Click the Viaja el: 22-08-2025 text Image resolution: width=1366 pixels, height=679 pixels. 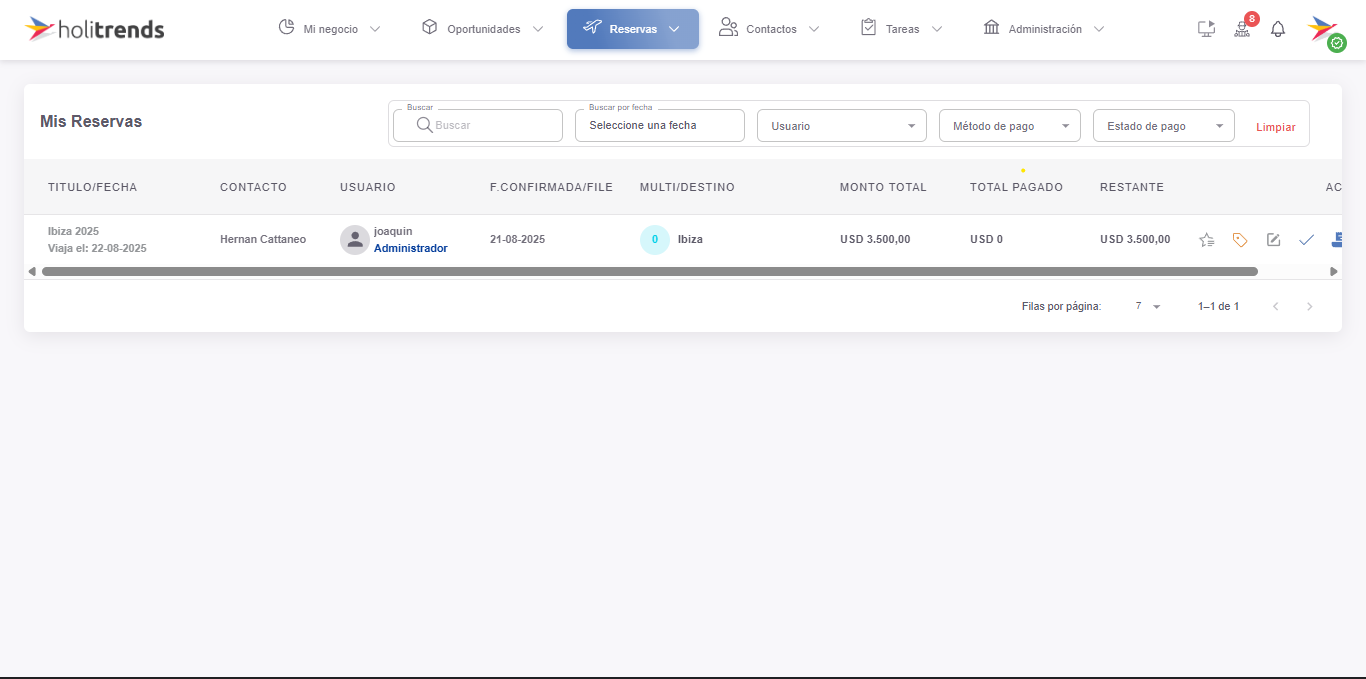pyautogui.click(x=97, y=248)
